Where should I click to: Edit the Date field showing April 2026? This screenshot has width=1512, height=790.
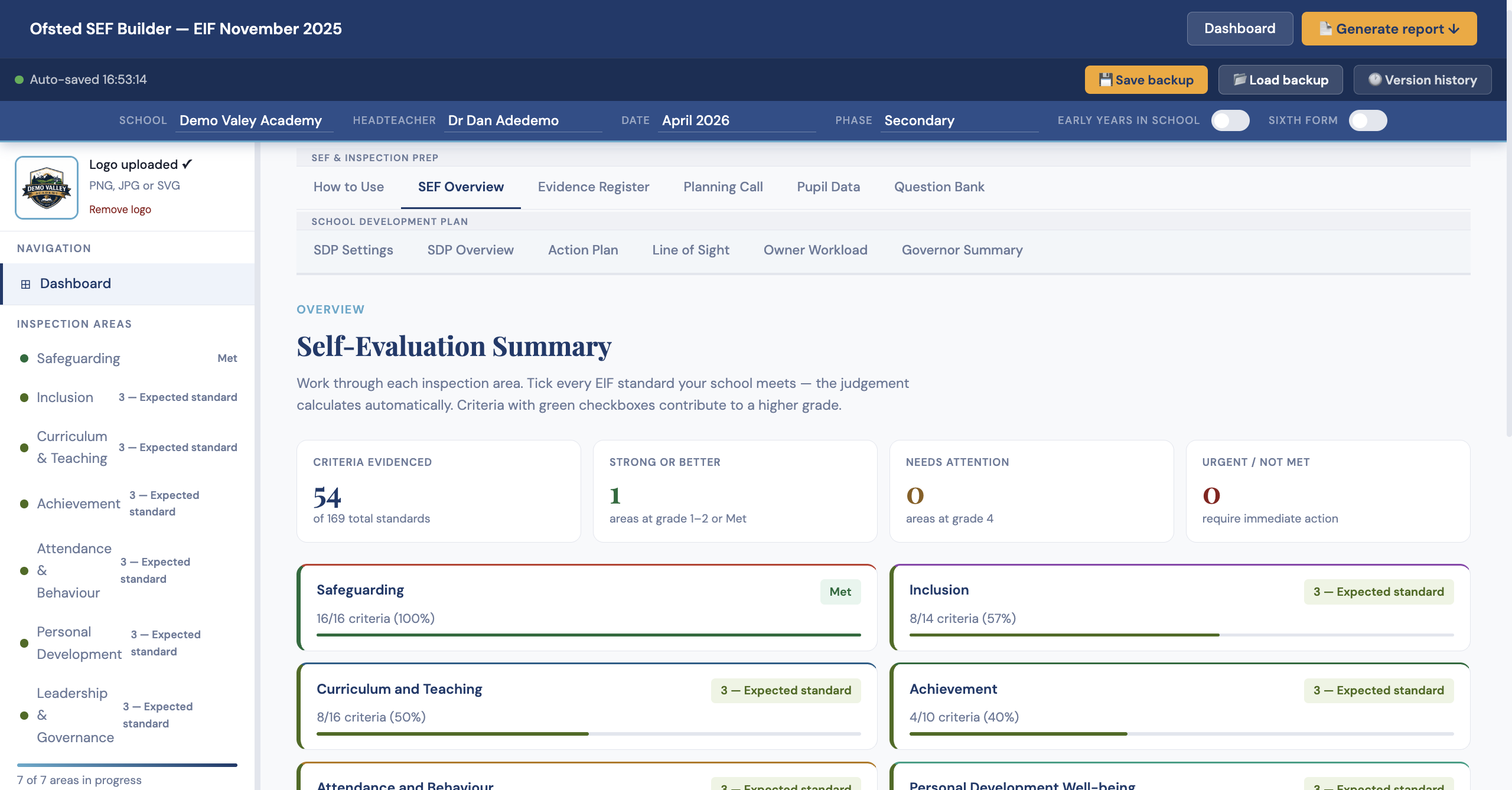737,120
